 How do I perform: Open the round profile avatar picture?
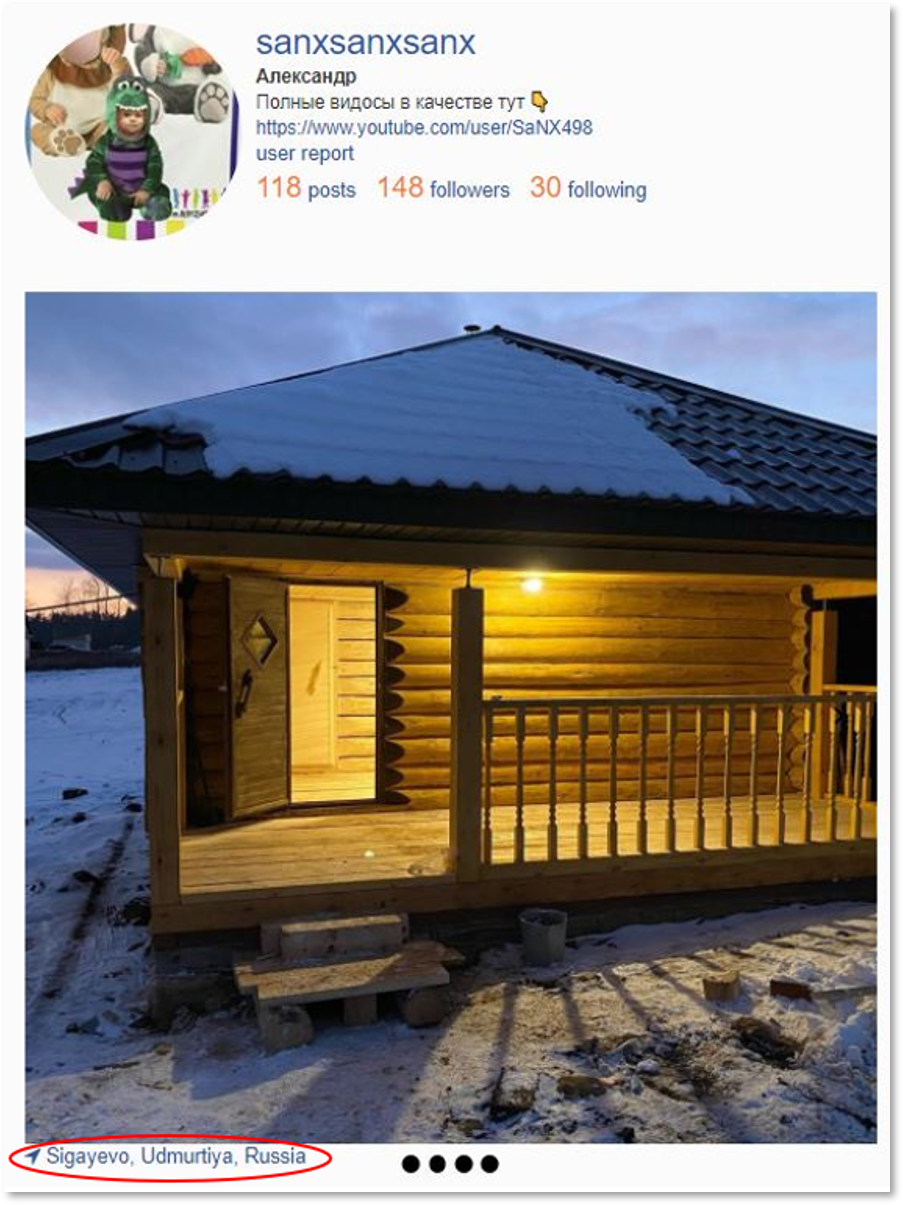coord(132,131)
